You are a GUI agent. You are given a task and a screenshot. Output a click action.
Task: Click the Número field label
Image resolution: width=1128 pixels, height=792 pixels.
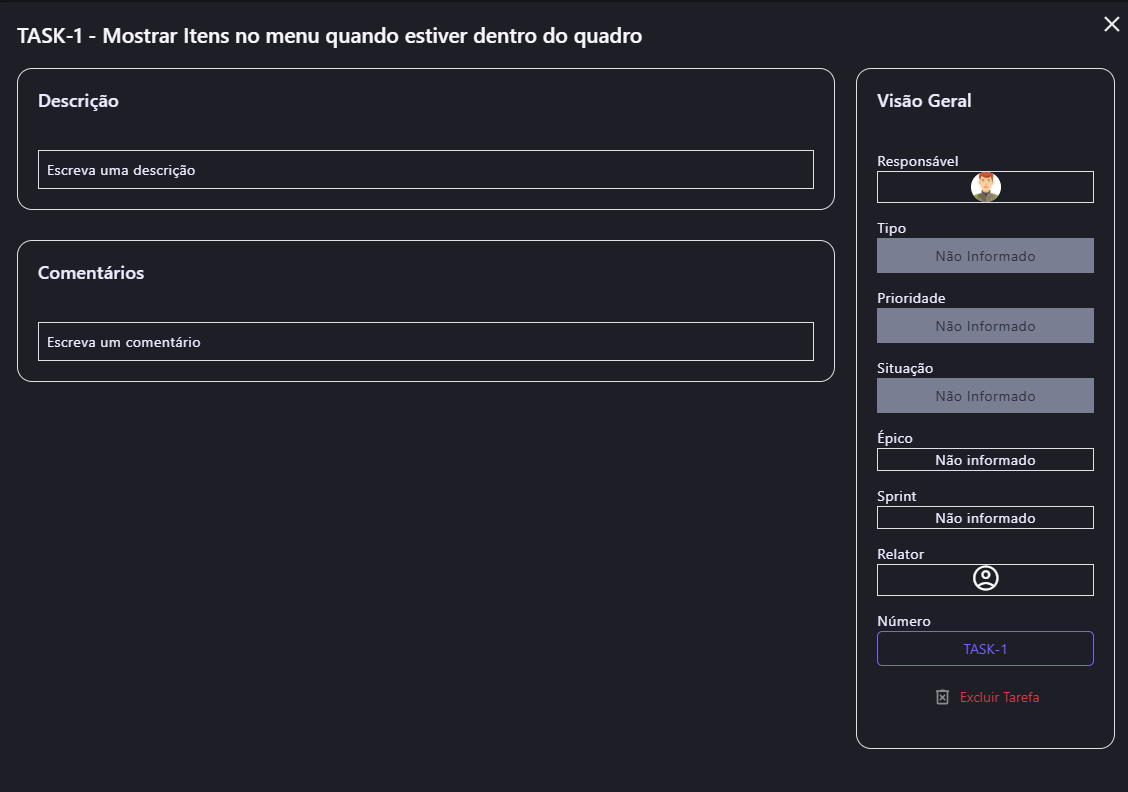(903, 621)
